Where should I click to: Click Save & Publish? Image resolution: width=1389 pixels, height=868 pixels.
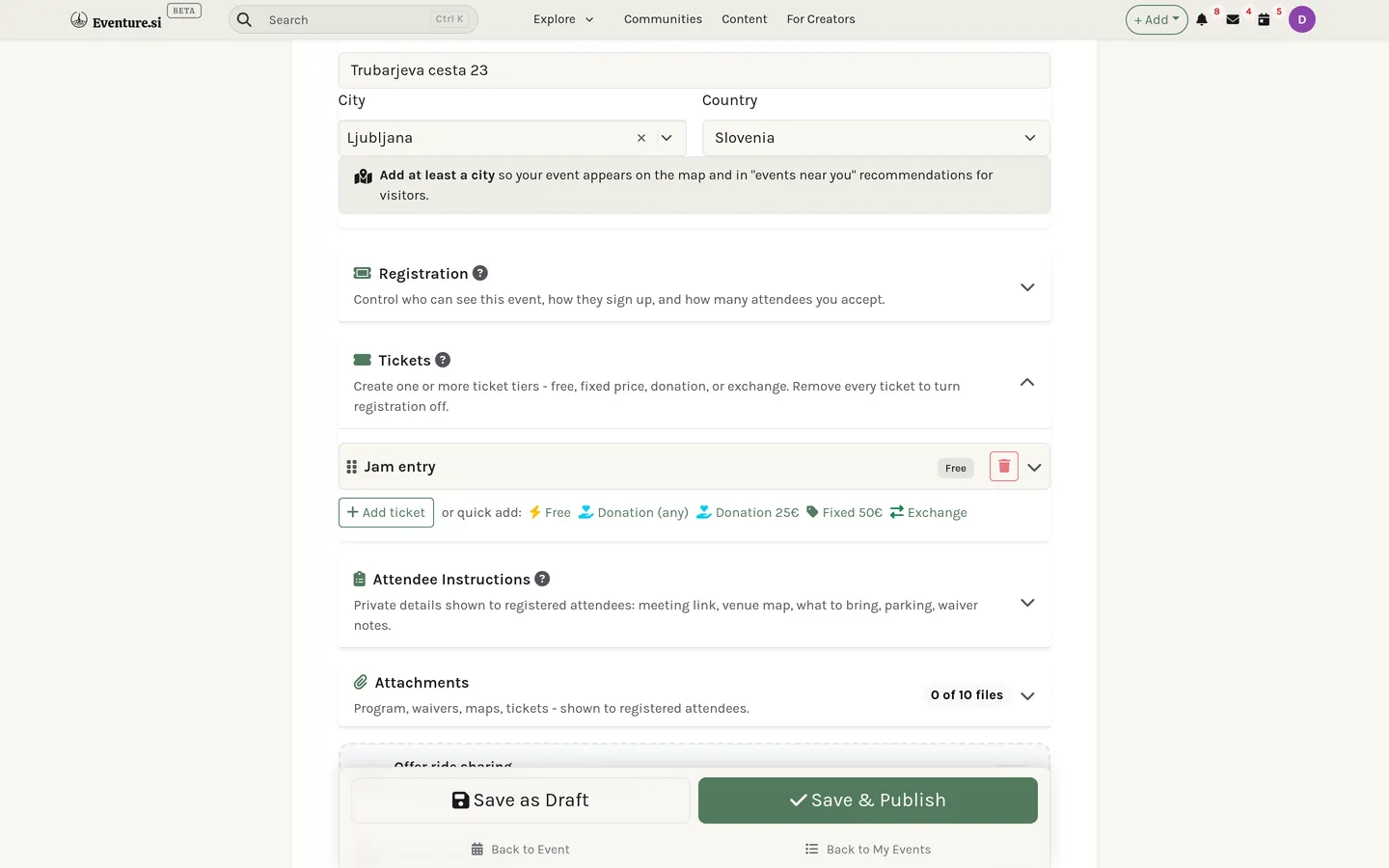868,800
